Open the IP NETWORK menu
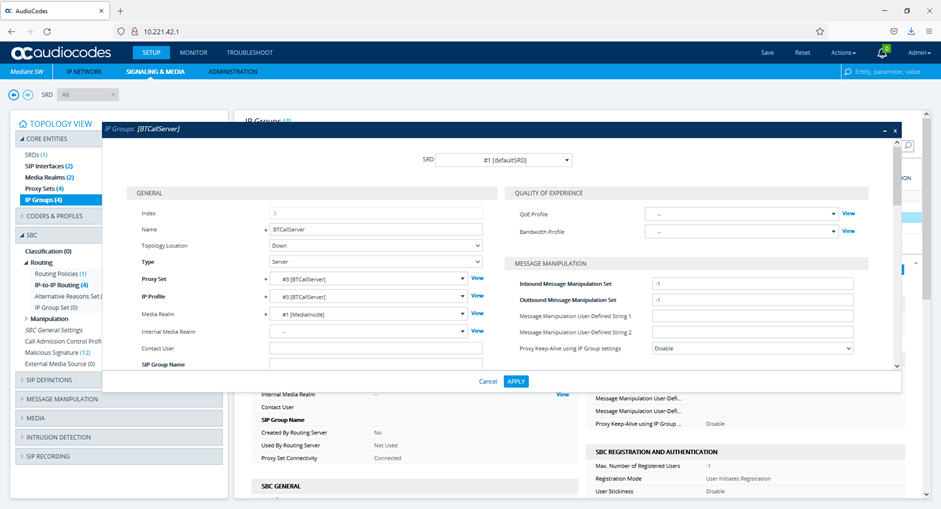The height and width of the screenshot is (509, 941). pyautogui.click(x=84, y=71)
